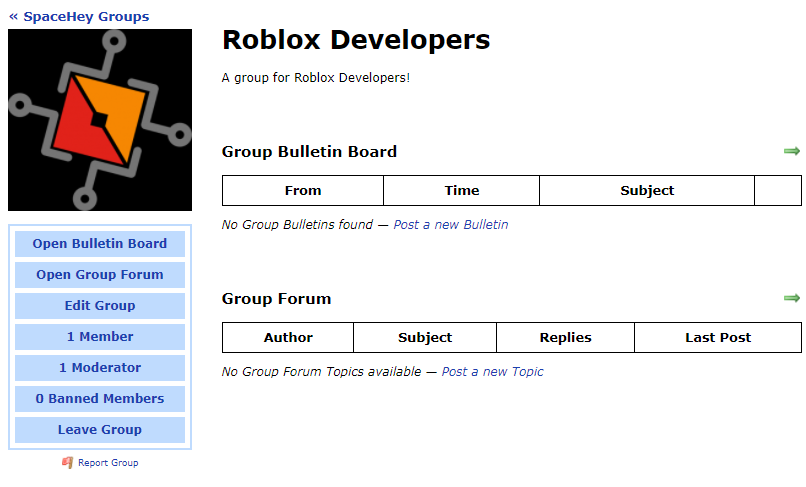806x487 pixels.
Task: Click the group description text
Action: (x=316, y=78)
